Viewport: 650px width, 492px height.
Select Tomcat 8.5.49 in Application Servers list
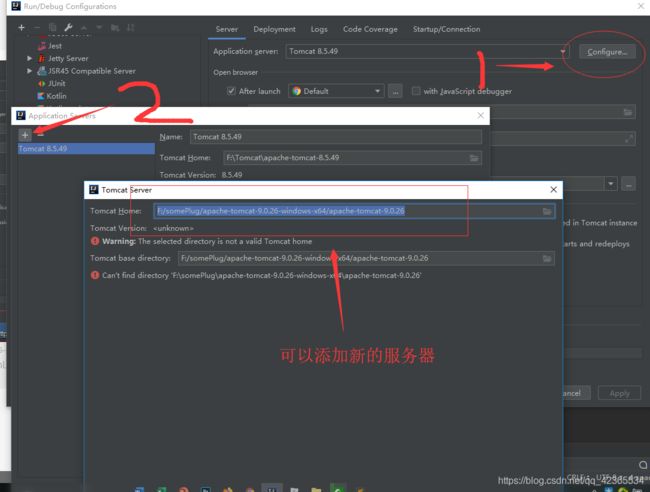tap(86, 149)
